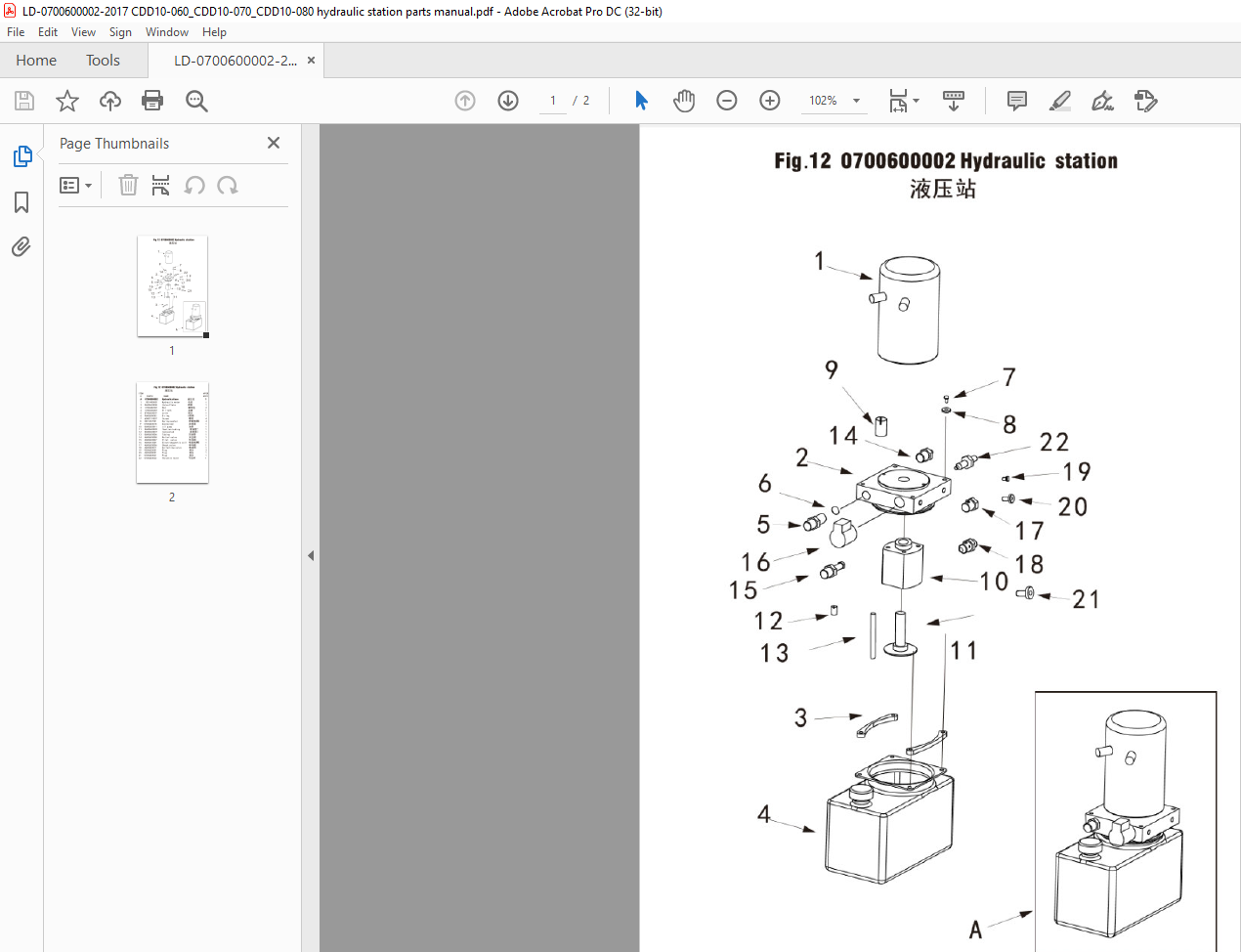Select page 2 thumbnail
This screenshot has width=1241, height=952.
(172, 432)
